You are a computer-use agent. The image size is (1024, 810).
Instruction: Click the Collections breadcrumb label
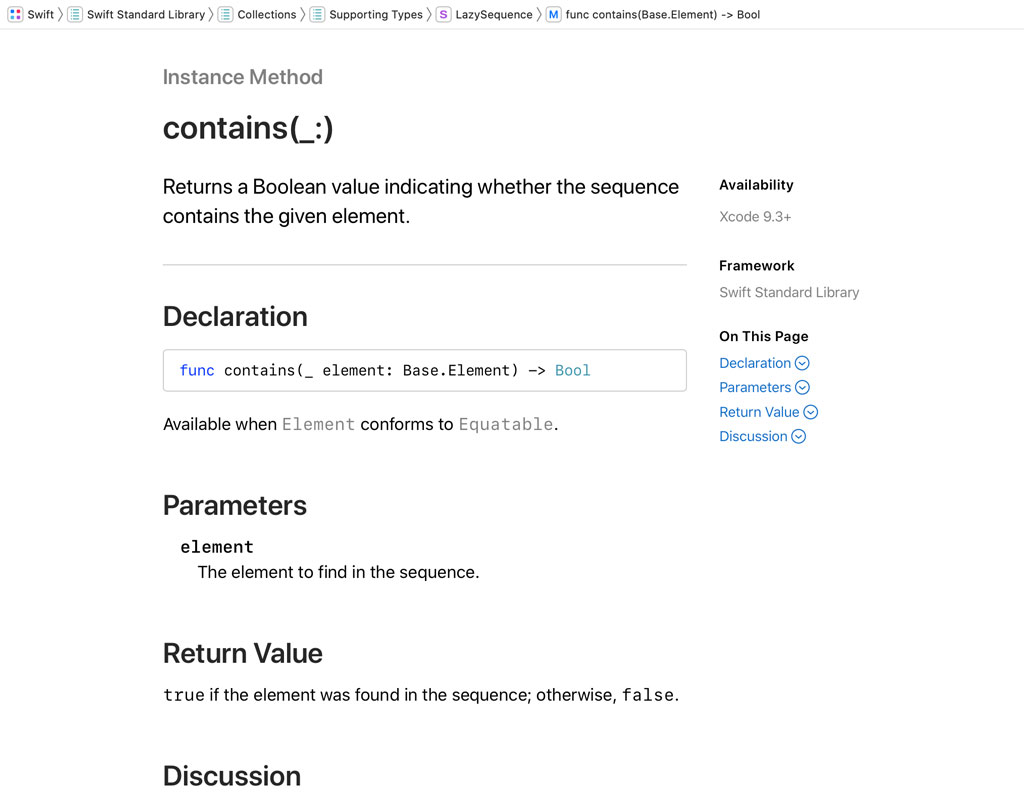pyautogui.click(x=266, y=15)
